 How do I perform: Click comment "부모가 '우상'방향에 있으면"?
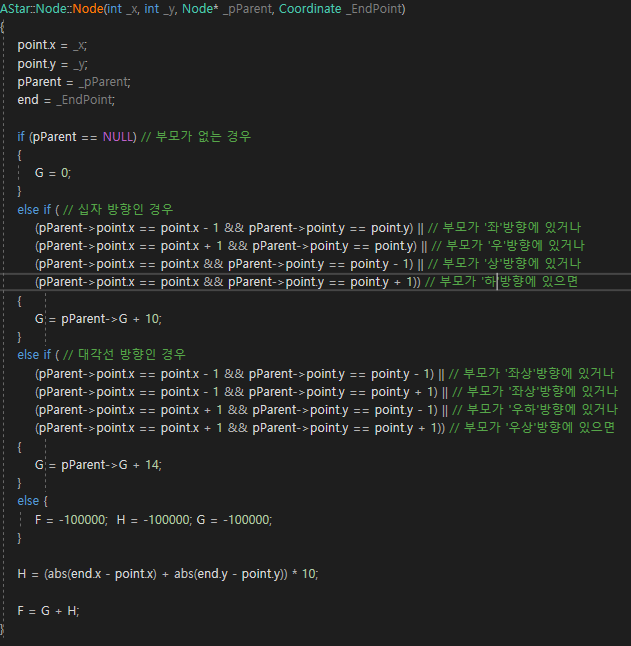coord(540,428)
